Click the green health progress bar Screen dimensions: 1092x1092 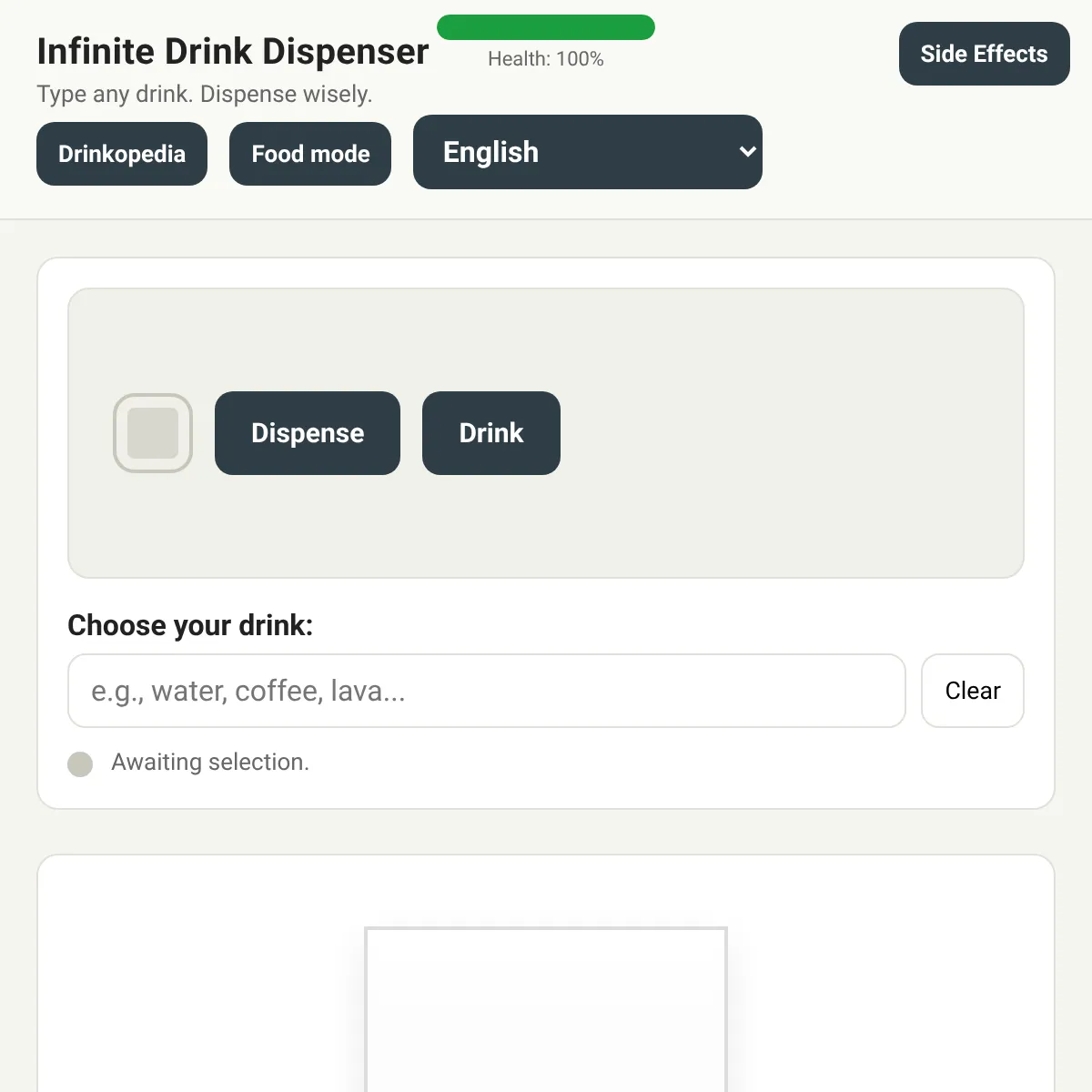tap(546, 27)
